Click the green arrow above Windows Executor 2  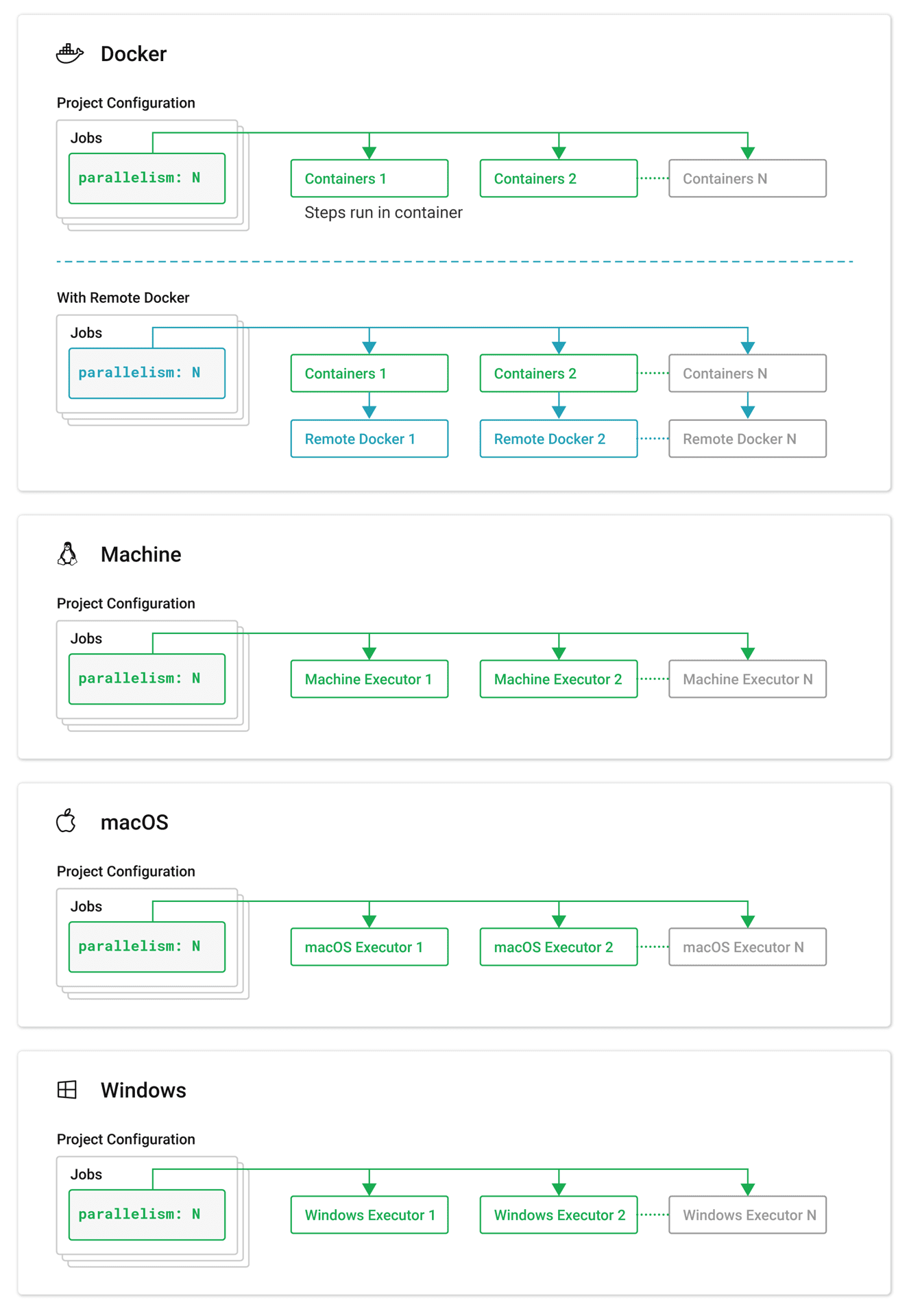(x=559, y=1188)
